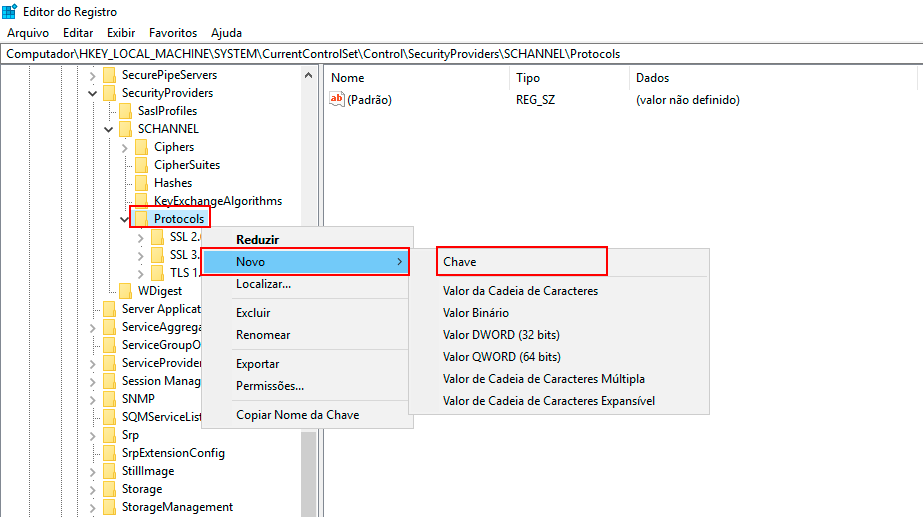Click the Nome column header
The image size is (923, 517).
pyautogui.click(x=348, y=78)
